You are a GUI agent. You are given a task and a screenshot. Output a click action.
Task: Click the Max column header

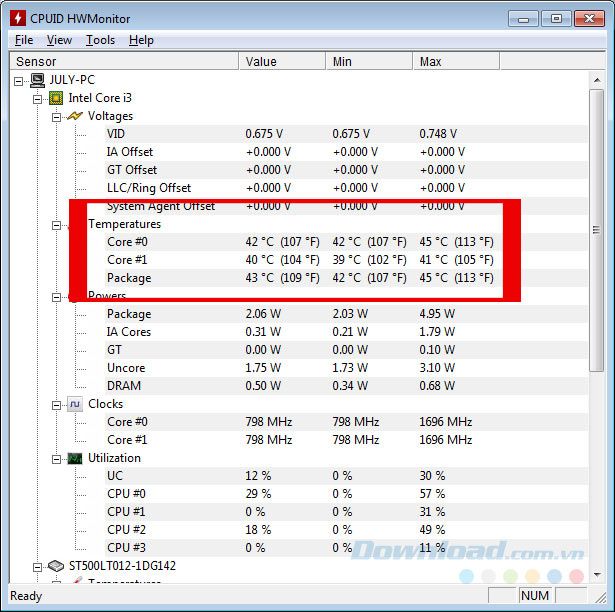[x=456, y=62]
